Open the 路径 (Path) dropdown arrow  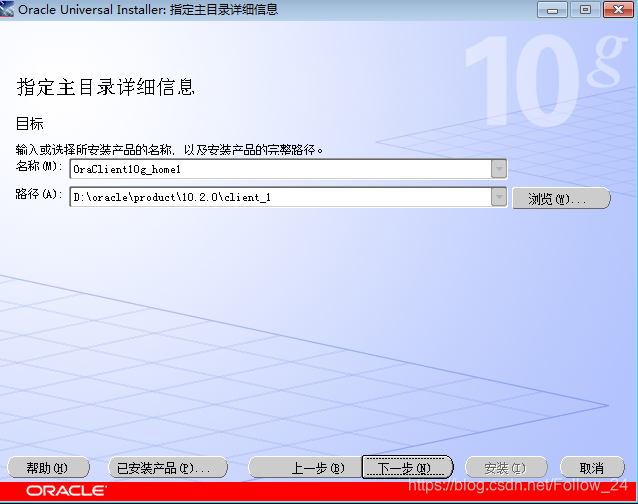(498, 197)
